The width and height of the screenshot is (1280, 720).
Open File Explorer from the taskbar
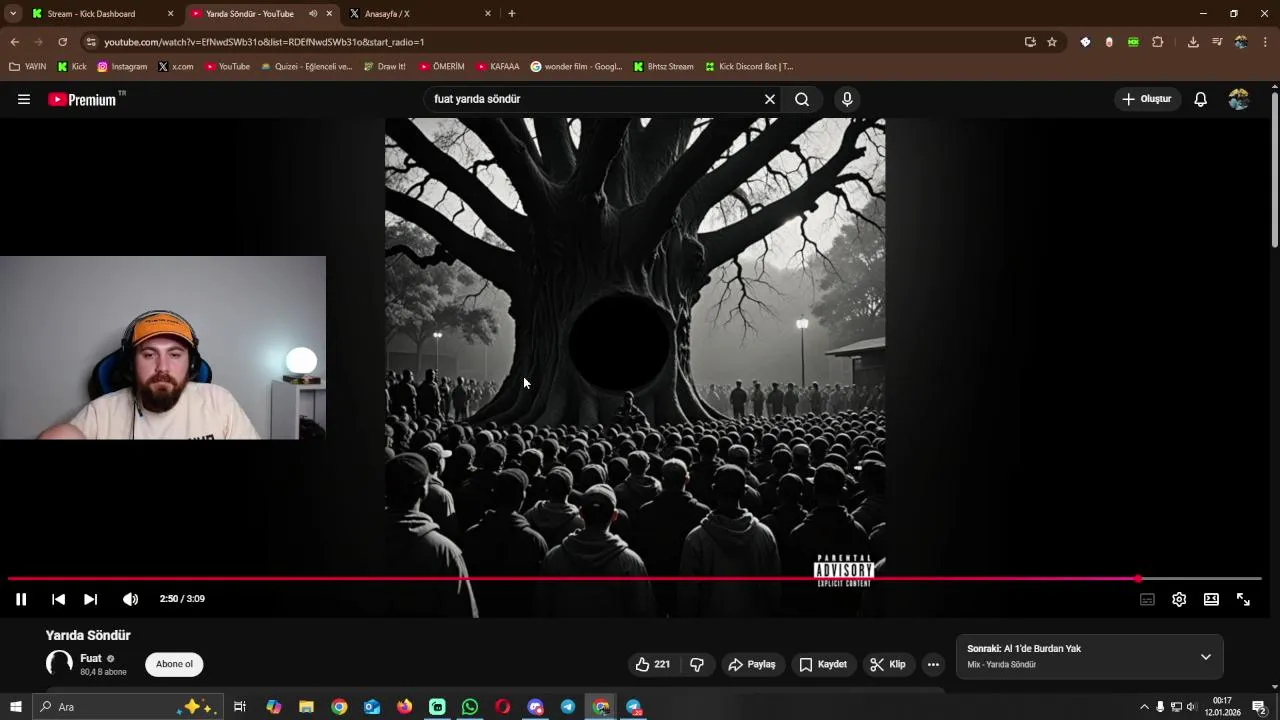click(x=306, y=707)
